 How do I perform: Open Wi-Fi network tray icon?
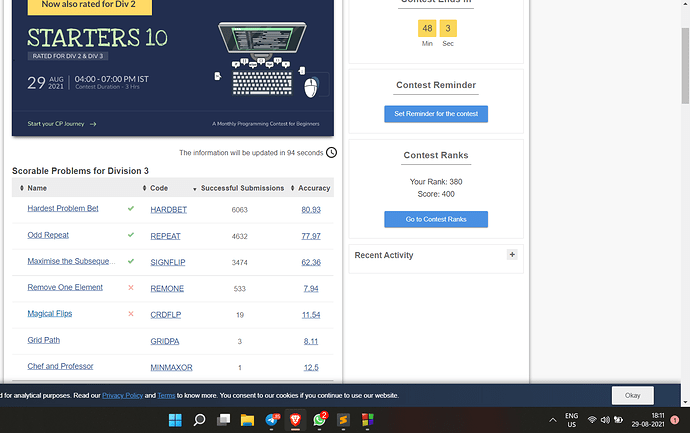pyautogui.click(x=592, y=420)
